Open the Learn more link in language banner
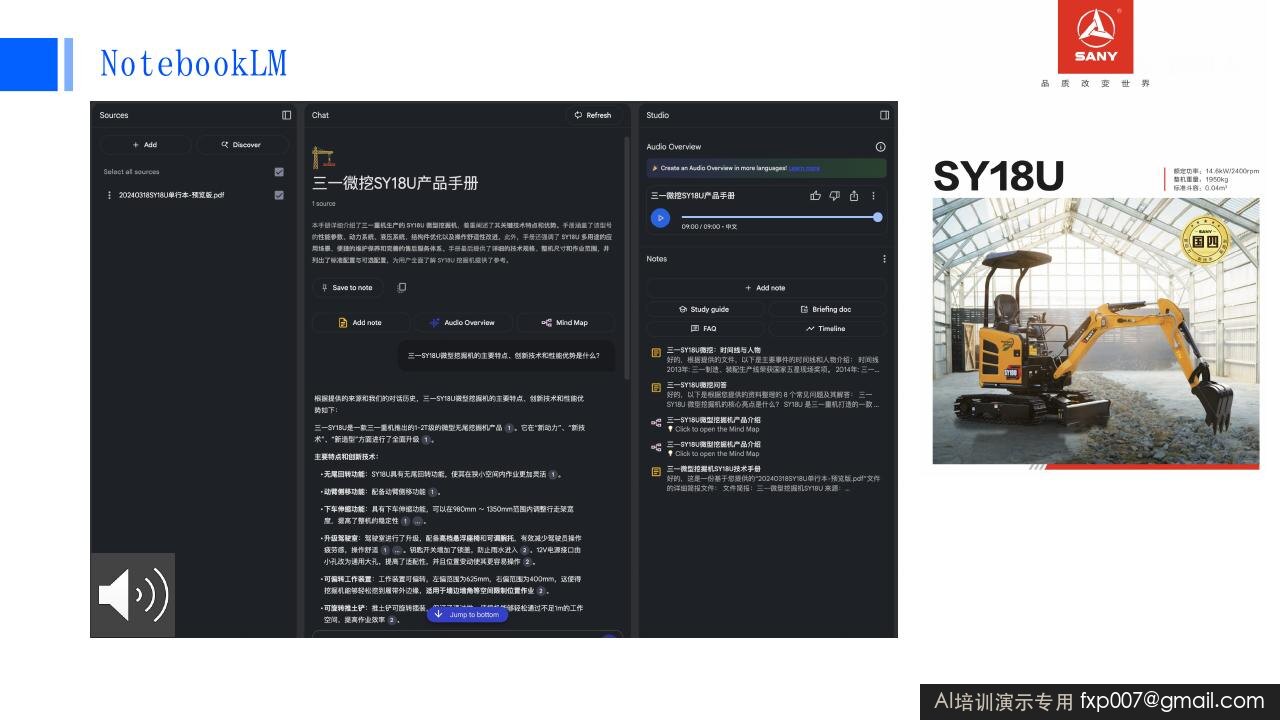Viewport: 1280px width, 720px height. [x=804, y=168]
